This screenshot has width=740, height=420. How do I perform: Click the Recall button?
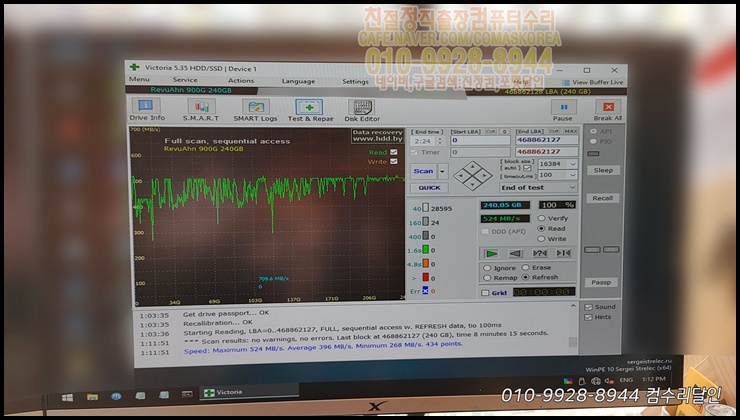(x=603, y=198)
